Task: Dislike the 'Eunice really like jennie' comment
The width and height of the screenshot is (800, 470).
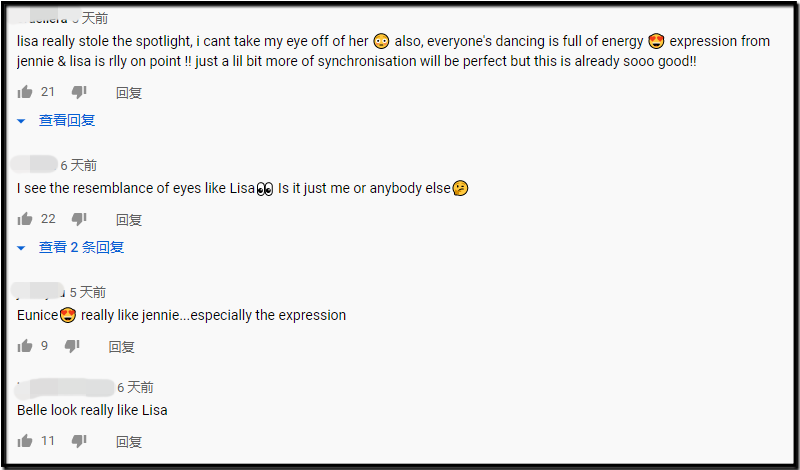Action: coord(72,346)
